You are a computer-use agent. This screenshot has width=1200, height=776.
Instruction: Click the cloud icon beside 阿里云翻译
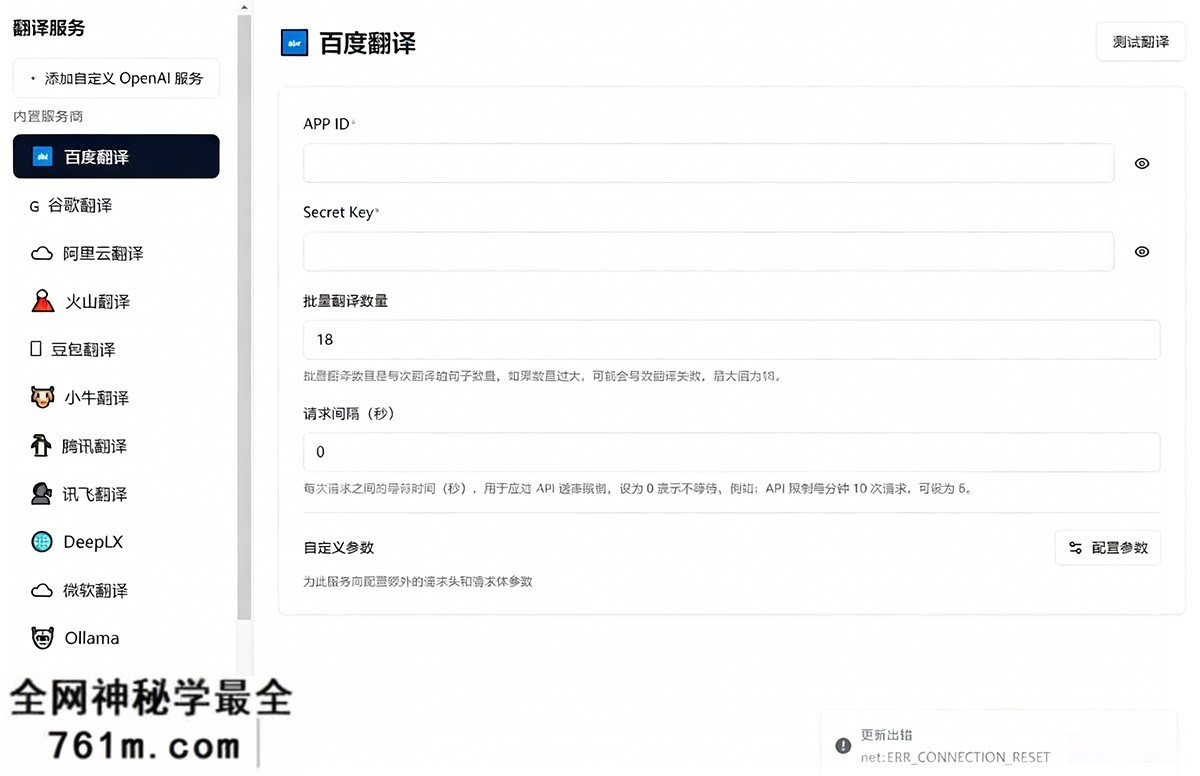(x=42, y=254)
